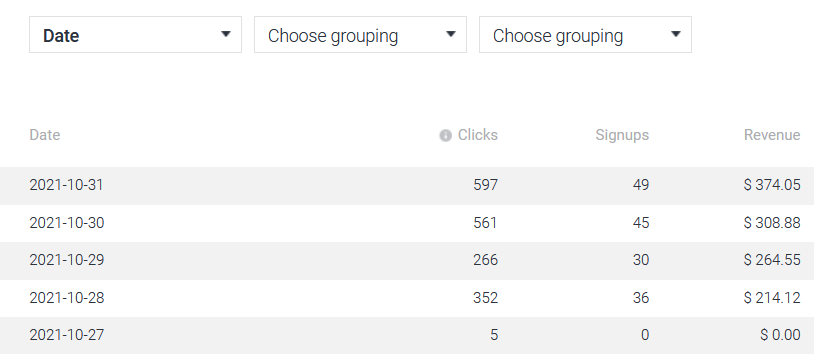Image resolution: width=814 pixels, height=363 pixels.
Task: Open the third Choose grouping dropdown
Action: coord(585,35)
